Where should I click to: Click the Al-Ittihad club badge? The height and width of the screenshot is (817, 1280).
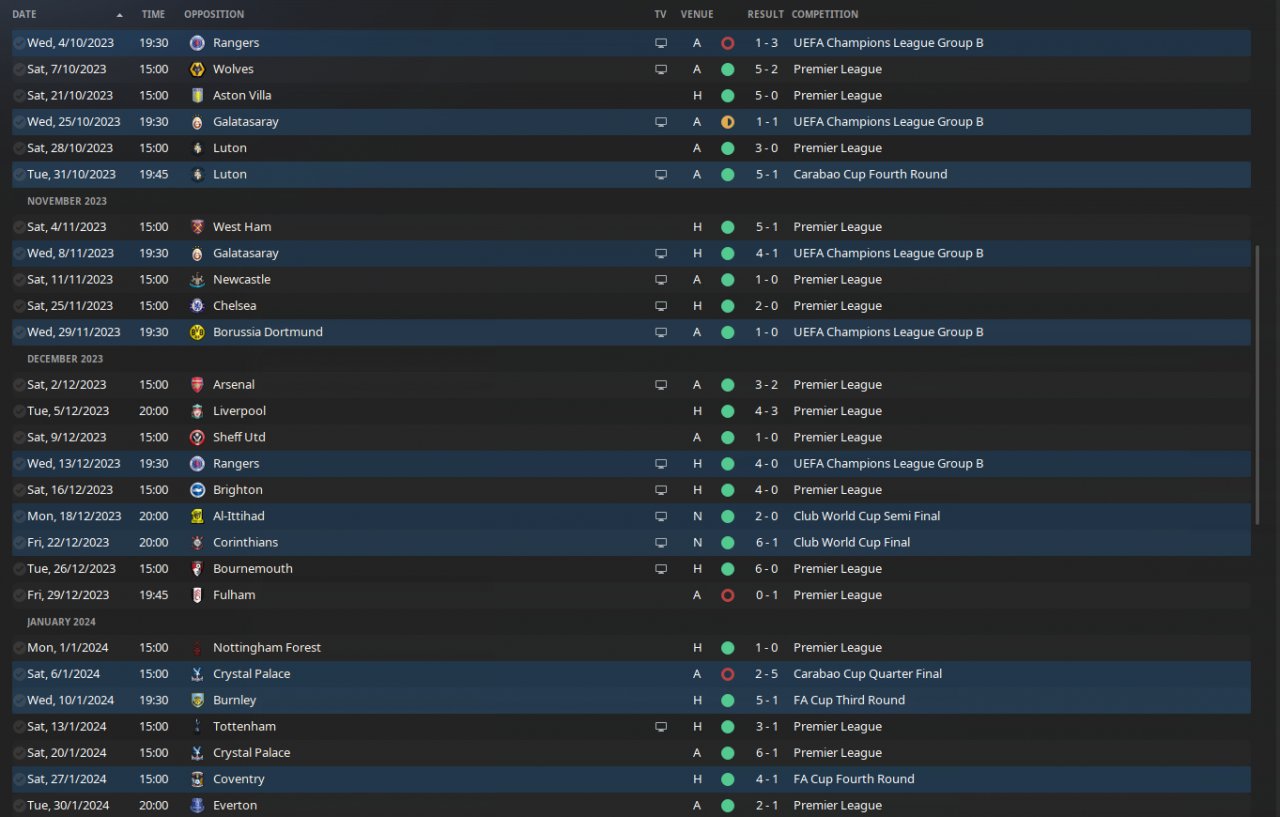[197, 517]
